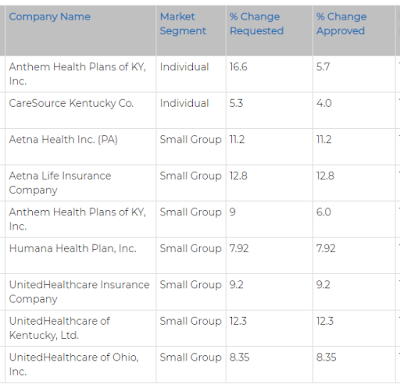
Task: Sort by Company Name column header
Action: (x=50, y=17)
